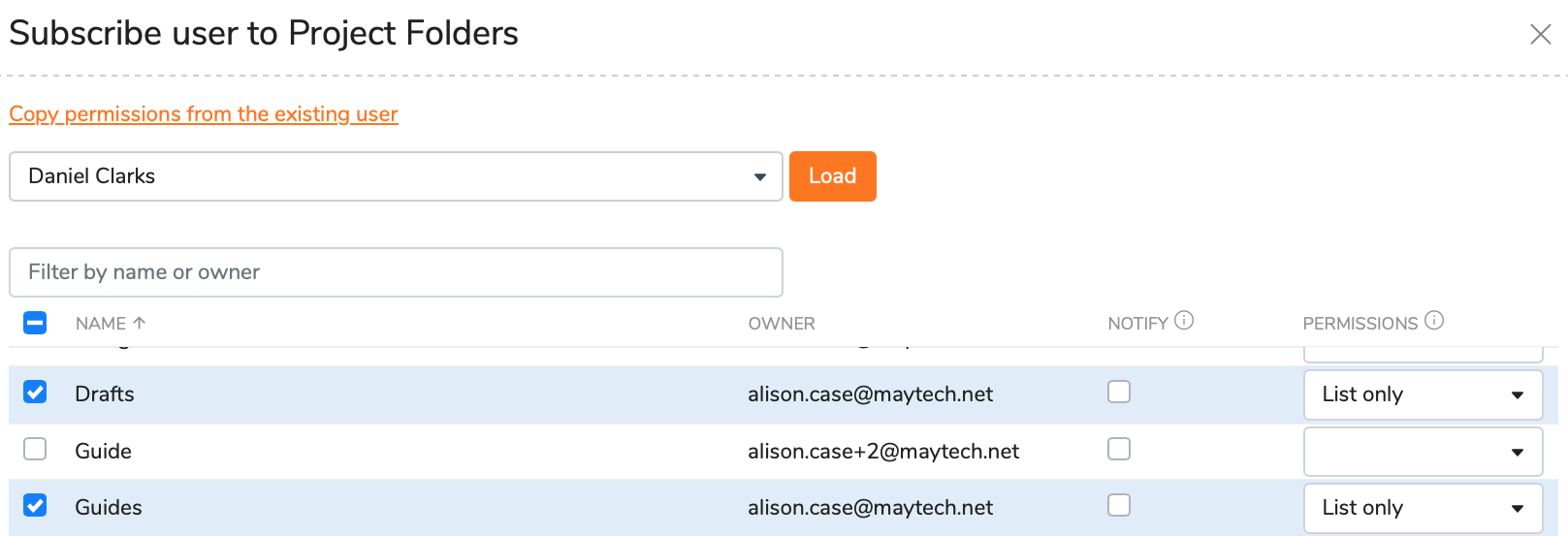Open empty Guide permissions dropdown
The height and width of the screenshot is (536, 1568).
coord(1423,452)
